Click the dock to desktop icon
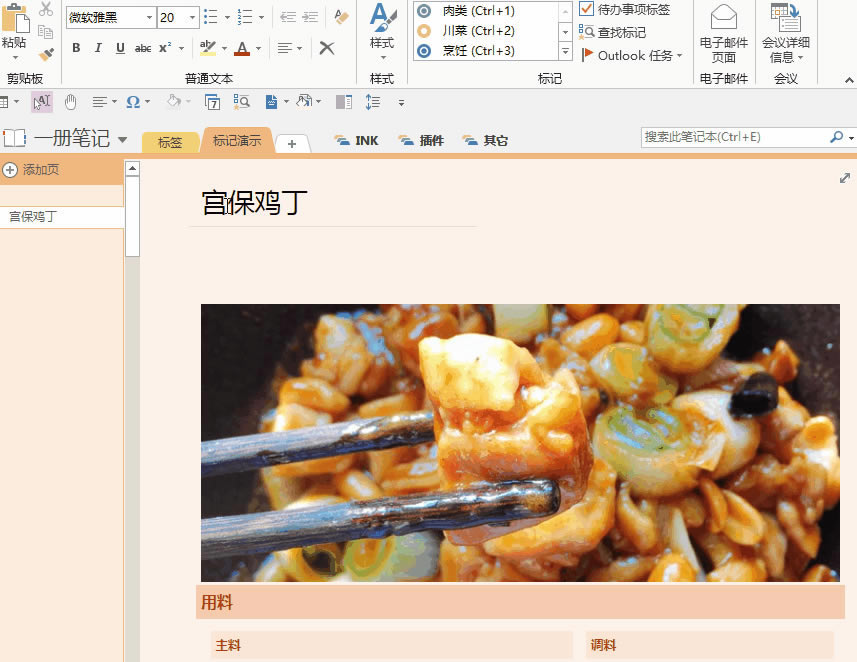The width and height of the screenshot is (857, 662). [344, 102]
